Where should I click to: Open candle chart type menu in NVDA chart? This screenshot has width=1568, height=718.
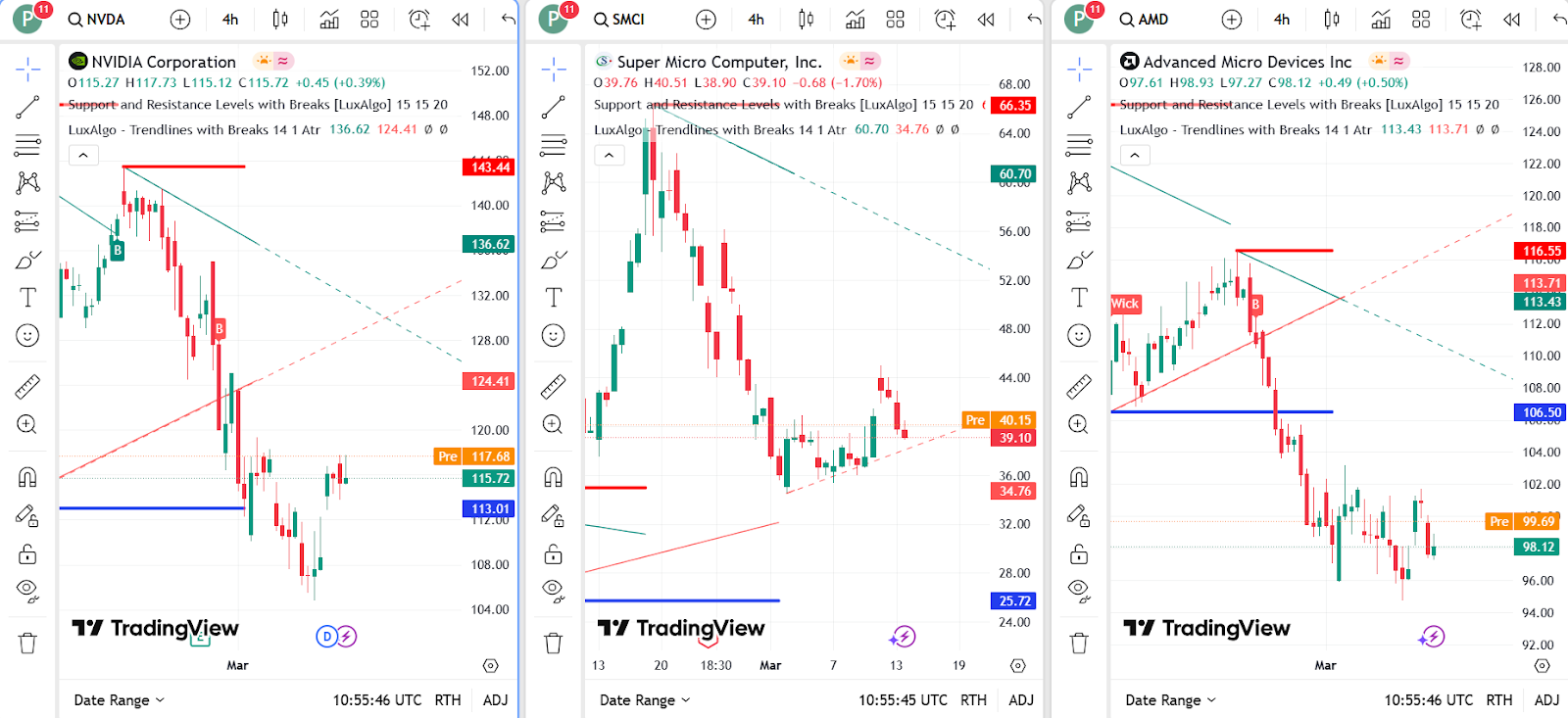pyautogui.click(x=280, y=20)
